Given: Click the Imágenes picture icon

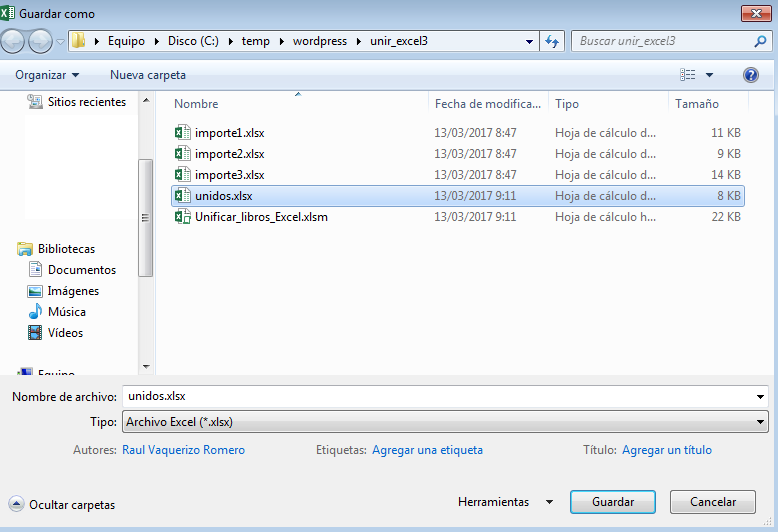Looking at the screenshot, I should [x=35, y=291].
